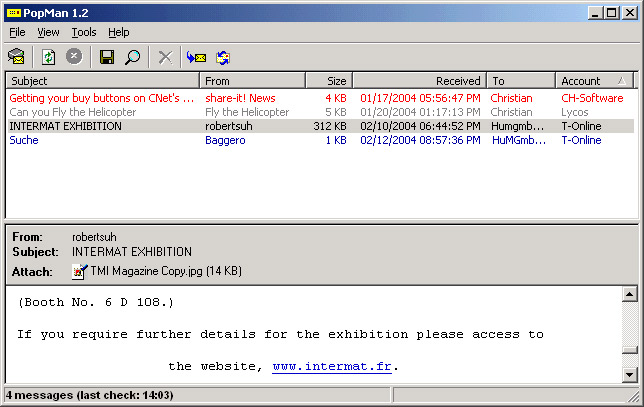Click 'TMI Magazine Copy.jpg (14 KB)' attachment name
Image resolution: width=644 pixels, height=407 pixels.
click(x=166, y=271)
